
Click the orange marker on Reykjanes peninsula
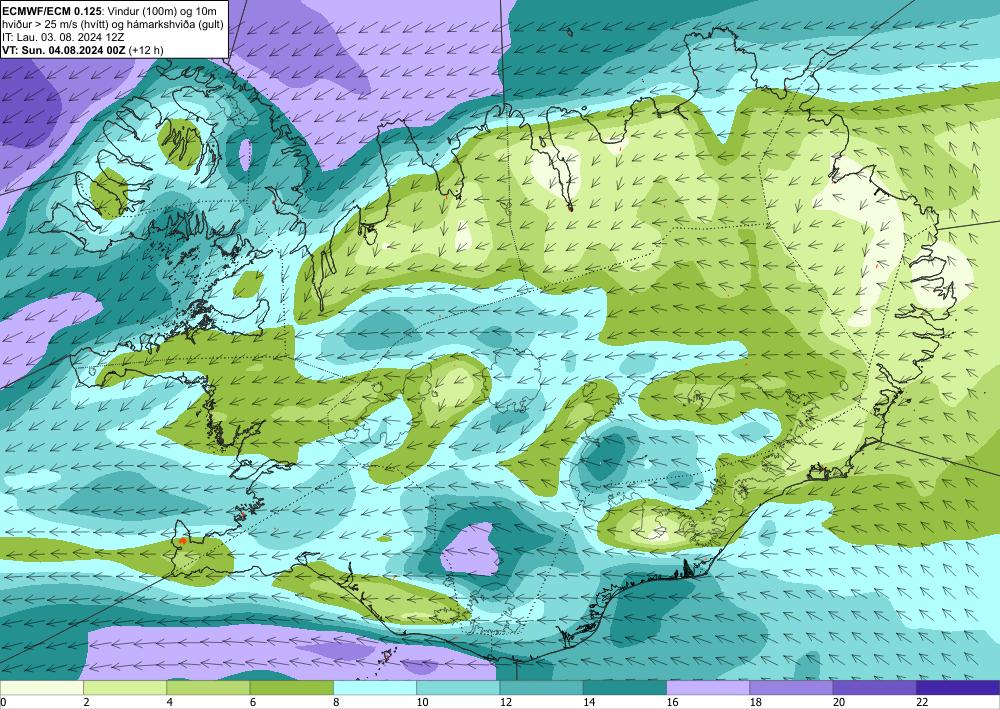pos(183,541)
